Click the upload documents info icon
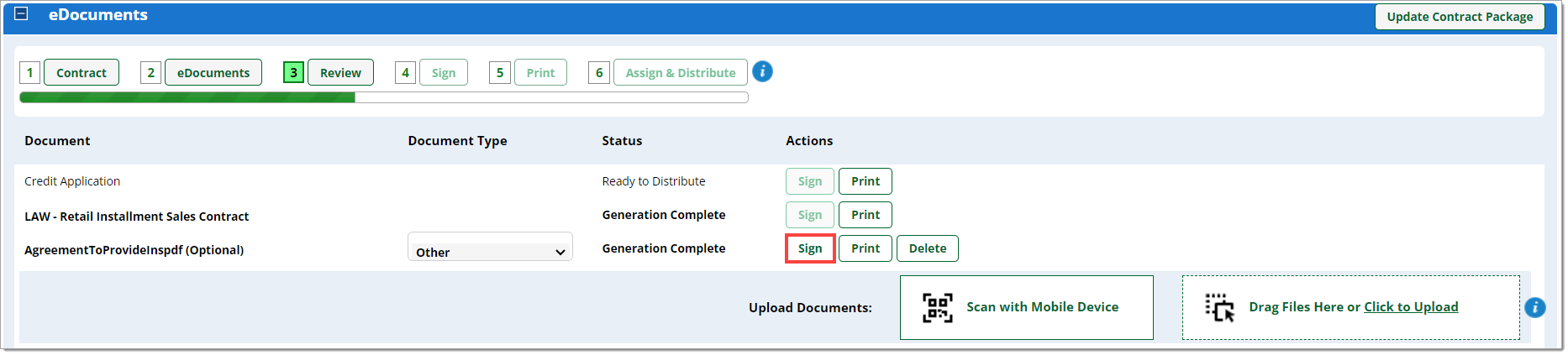The image size is (1568, 355). pyautogui.click(x=1535, y=307)
